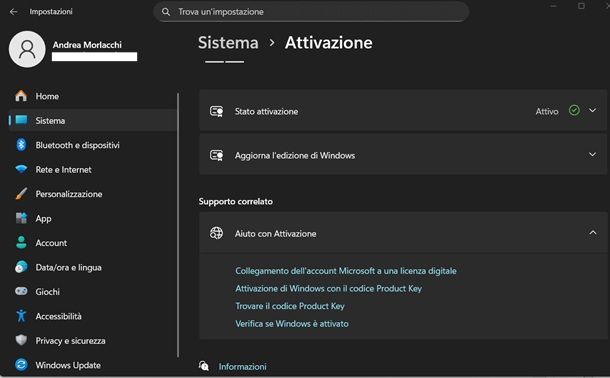Open the Informazioni link
The height and width of the screenshot is (378, 610).
[x=242, y=366]
